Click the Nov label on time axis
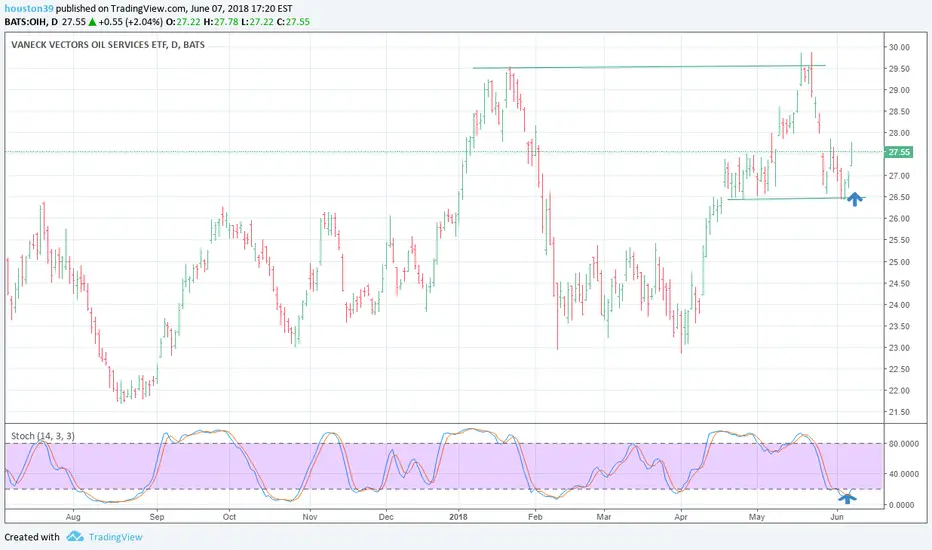 310,517
